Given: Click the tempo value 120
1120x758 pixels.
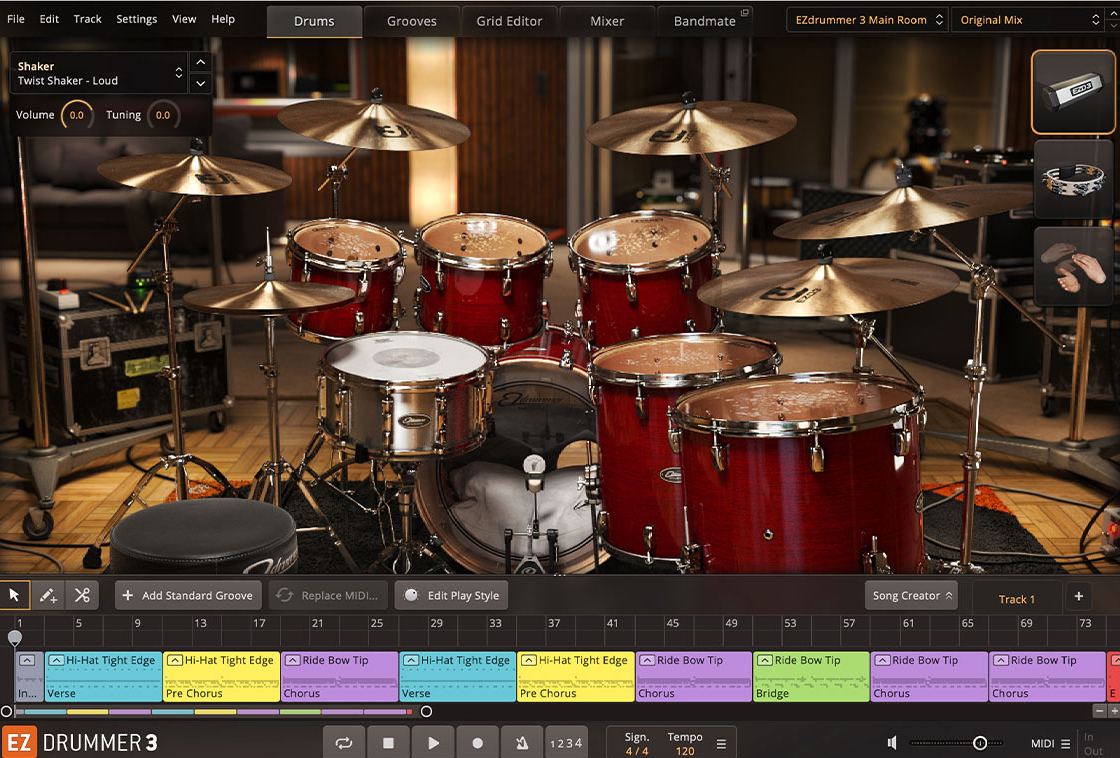Looking at the screenshot, I should point(685,751).
